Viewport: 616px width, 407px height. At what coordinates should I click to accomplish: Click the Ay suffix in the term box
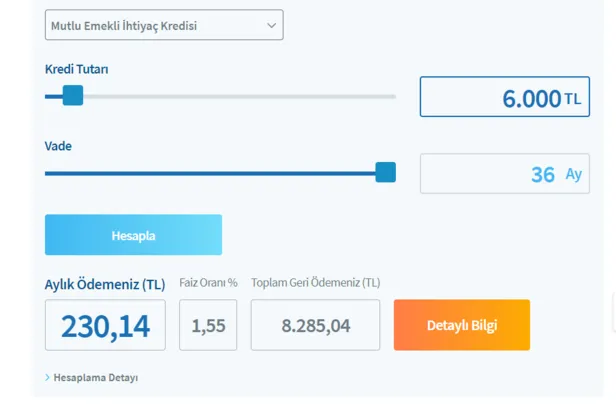pyautogui.click(x=573, y=174)
